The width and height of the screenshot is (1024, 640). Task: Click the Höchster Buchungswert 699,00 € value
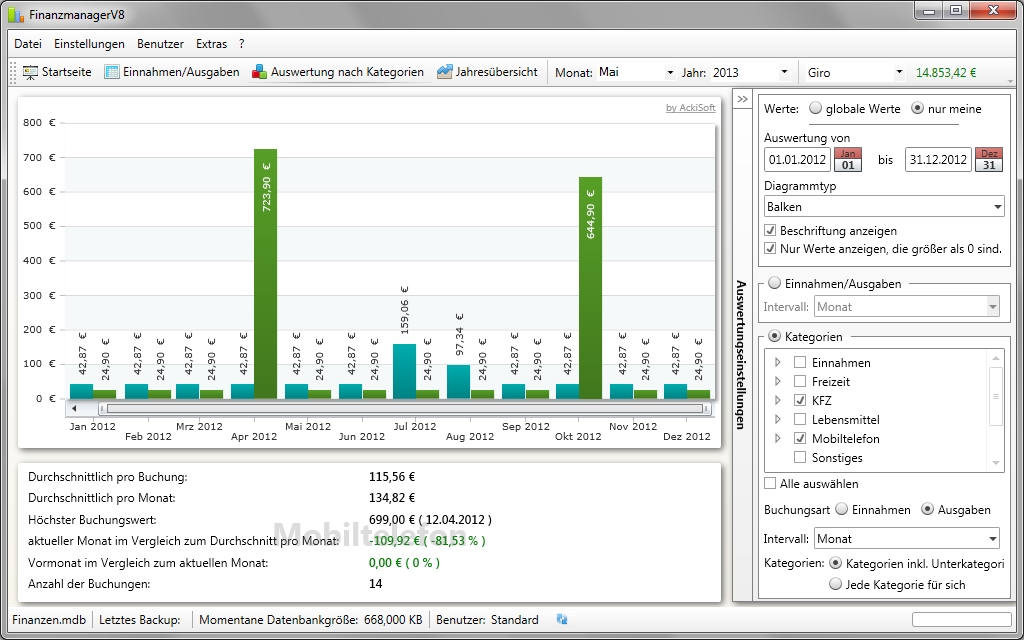tap(430, 520)
